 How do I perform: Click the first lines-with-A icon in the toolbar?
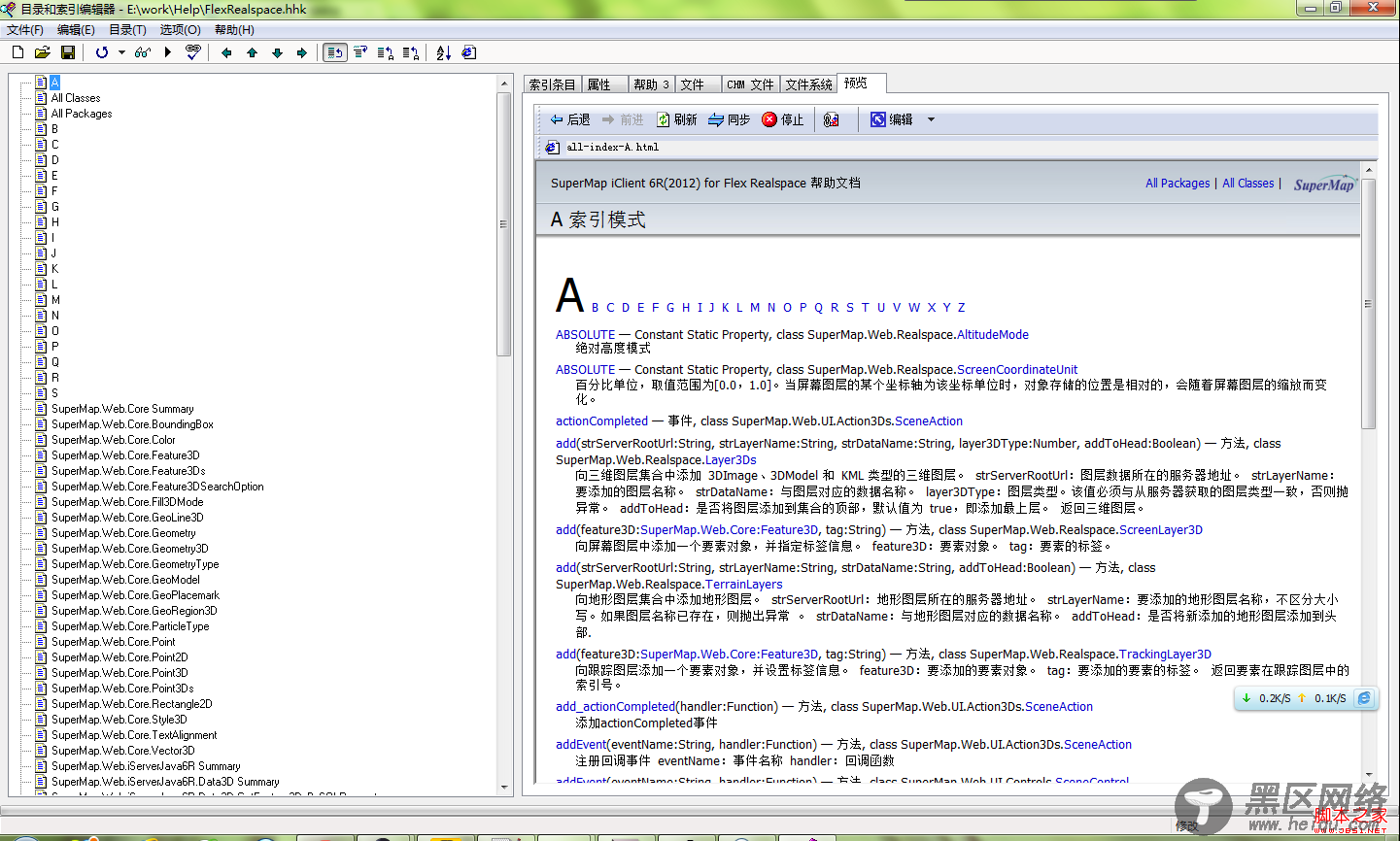pyautogui.click(x=386, y=52)
